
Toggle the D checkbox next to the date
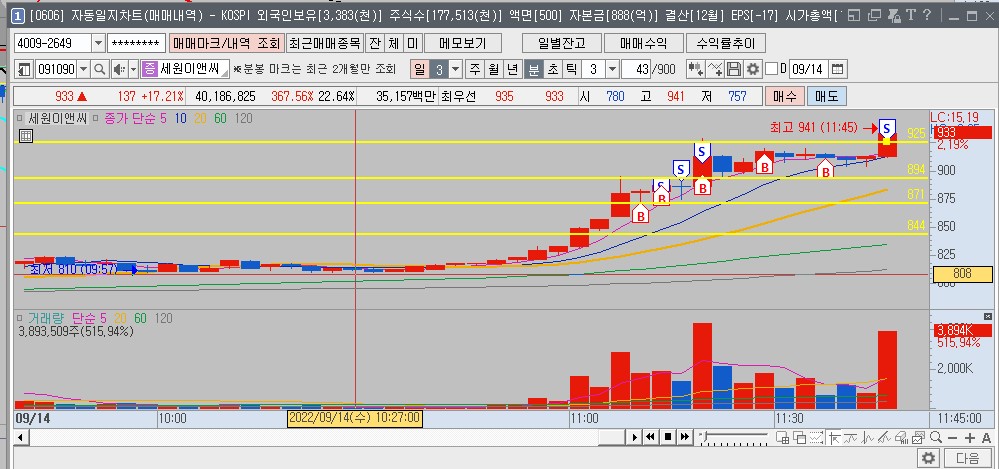[772, 69]
